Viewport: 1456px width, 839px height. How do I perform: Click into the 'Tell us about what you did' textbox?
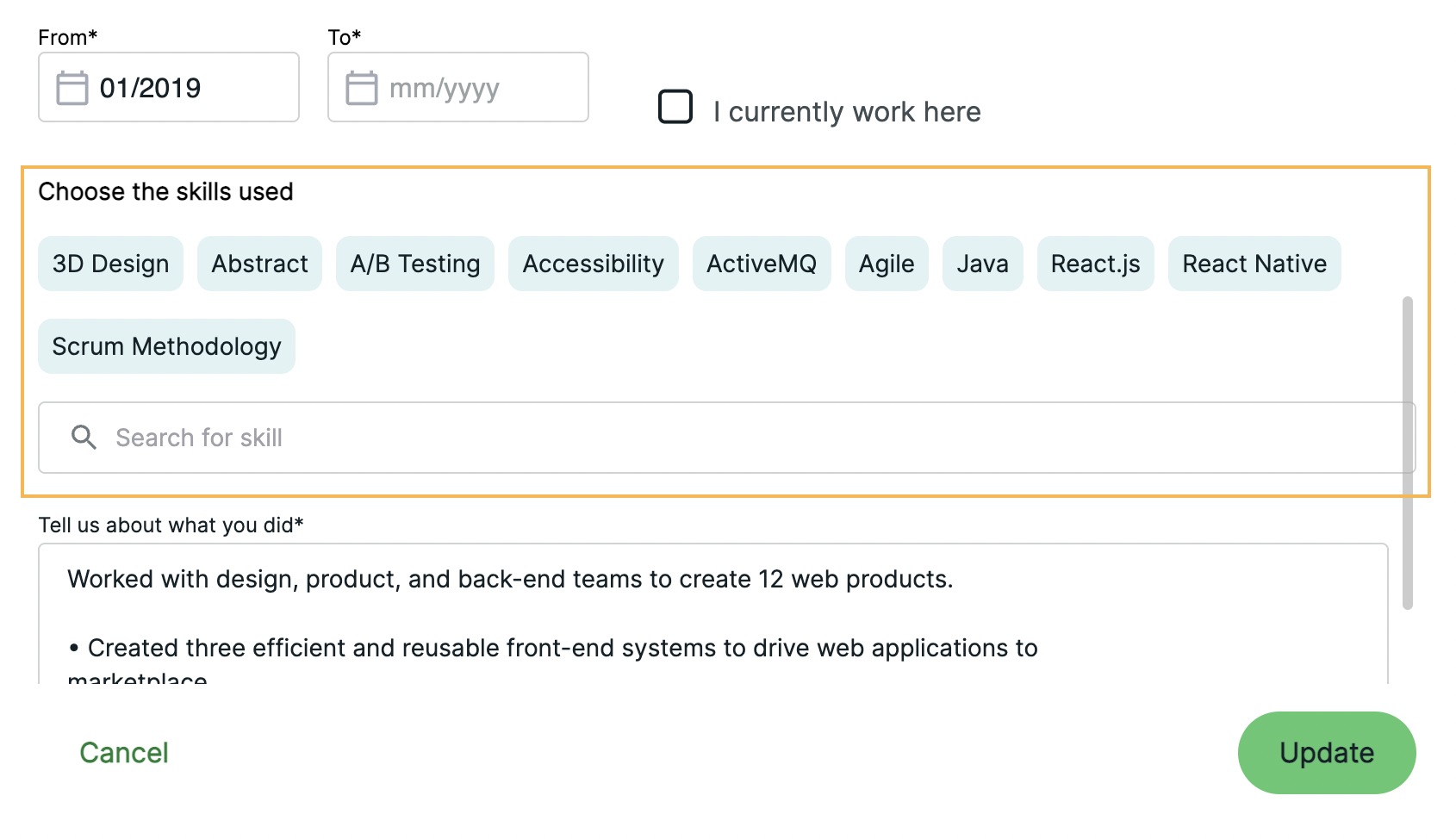point(712,613)
